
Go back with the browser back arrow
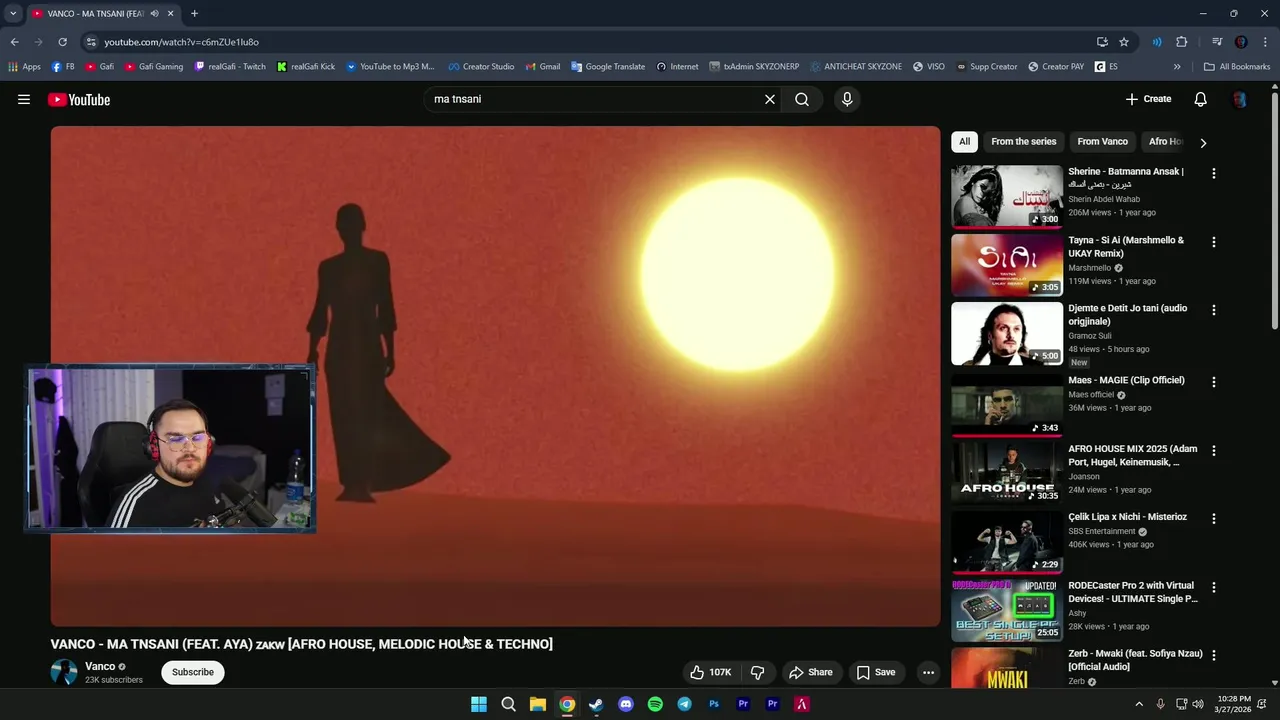click(14, 42)
